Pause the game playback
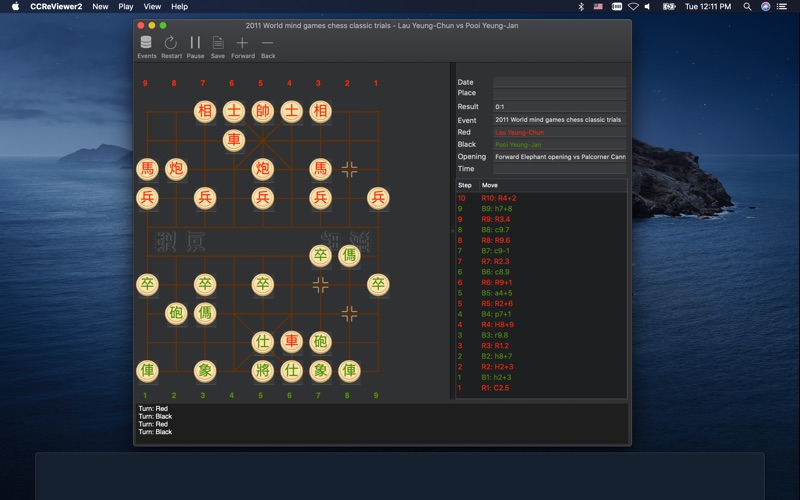This screenshot has height=500, width=800. point(195,42)
